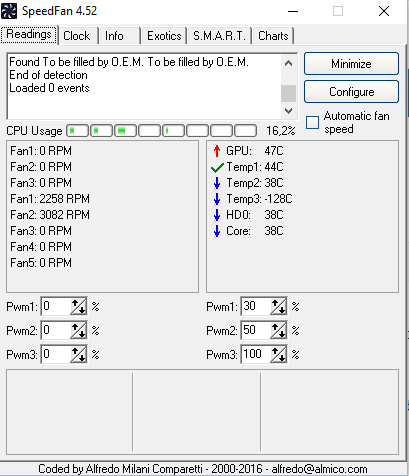The height and width of the screenshot is (476, 409).
Task: Click the log box scroll down arrow
Action: (x=288, y=110)
